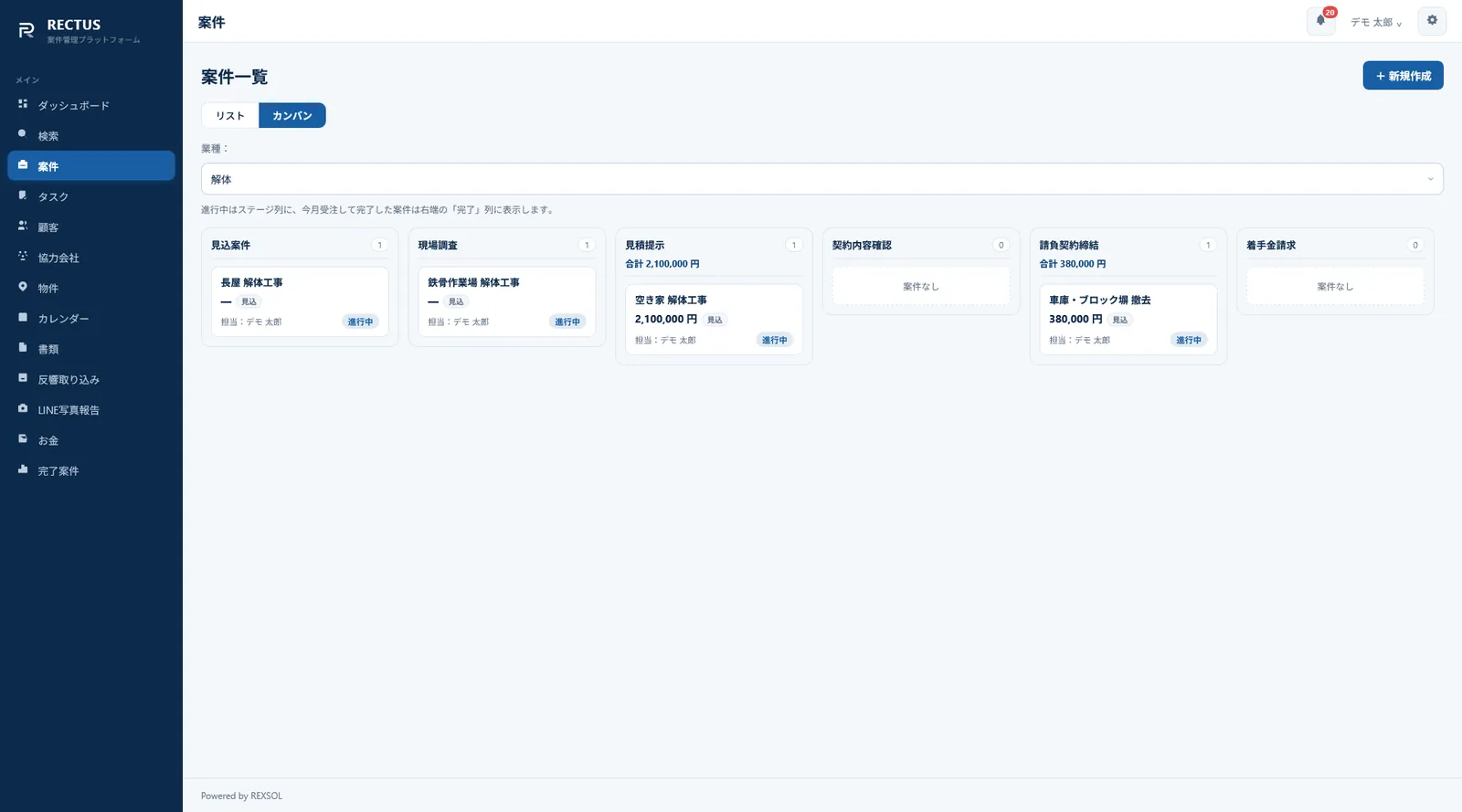The width and height of the screenshot is (1462, 812).
Task: Open the Dashboard (ダッシュボード) sidebar icon
Action: click(23, 104)
